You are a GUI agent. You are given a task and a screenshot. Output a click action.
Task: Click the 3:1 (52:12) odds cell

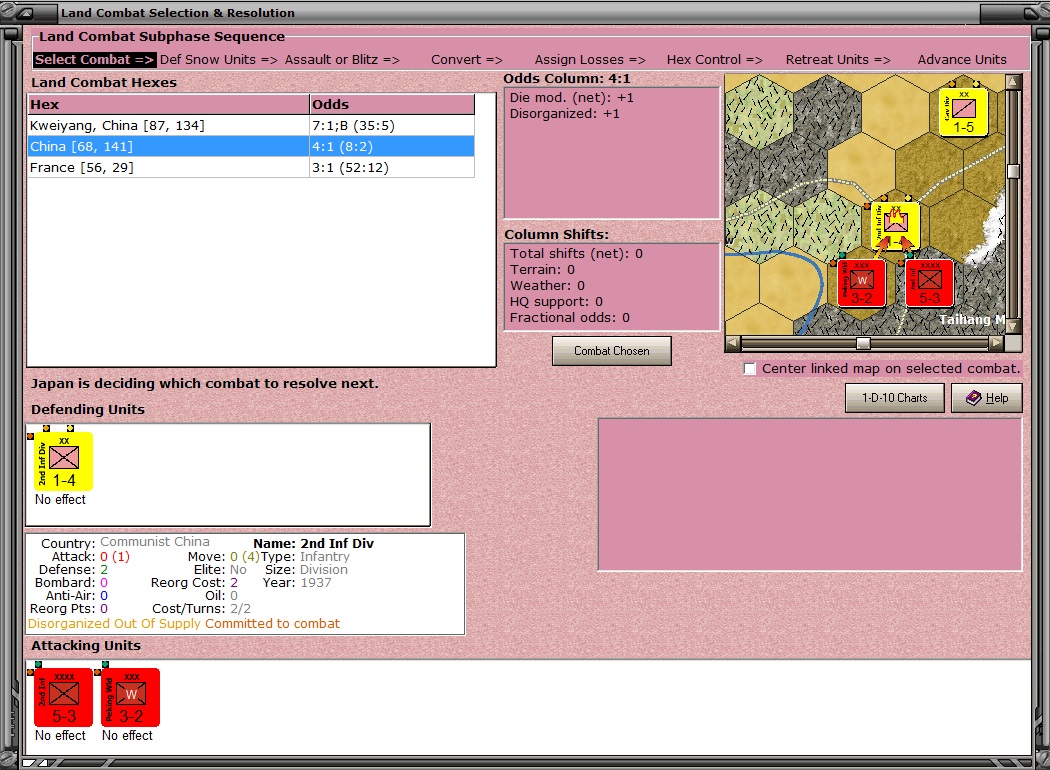392,167
